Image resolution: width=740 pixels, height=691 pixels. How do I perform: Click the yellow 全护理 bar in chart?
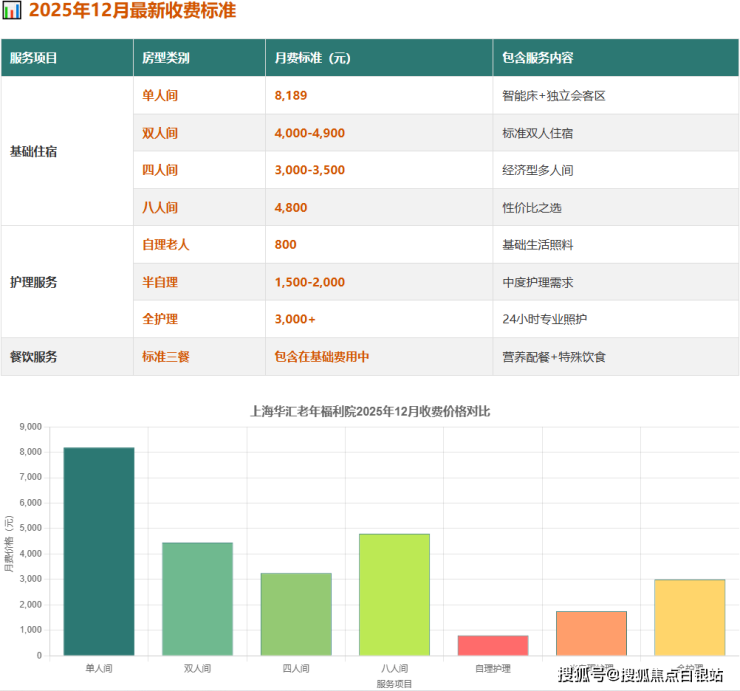690,617
